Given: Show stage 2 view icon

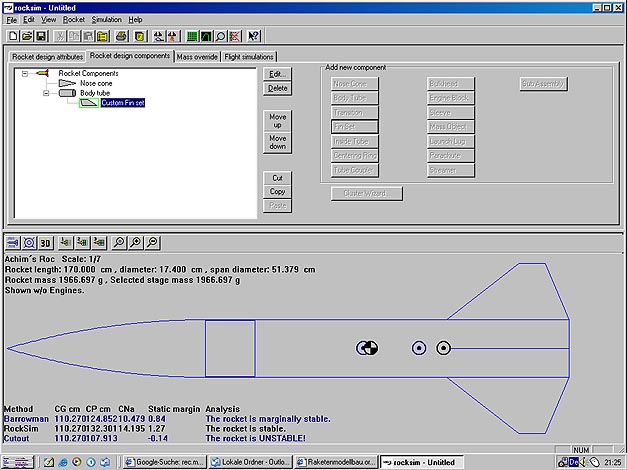Looking at the screenshot, I should (82, 242).
